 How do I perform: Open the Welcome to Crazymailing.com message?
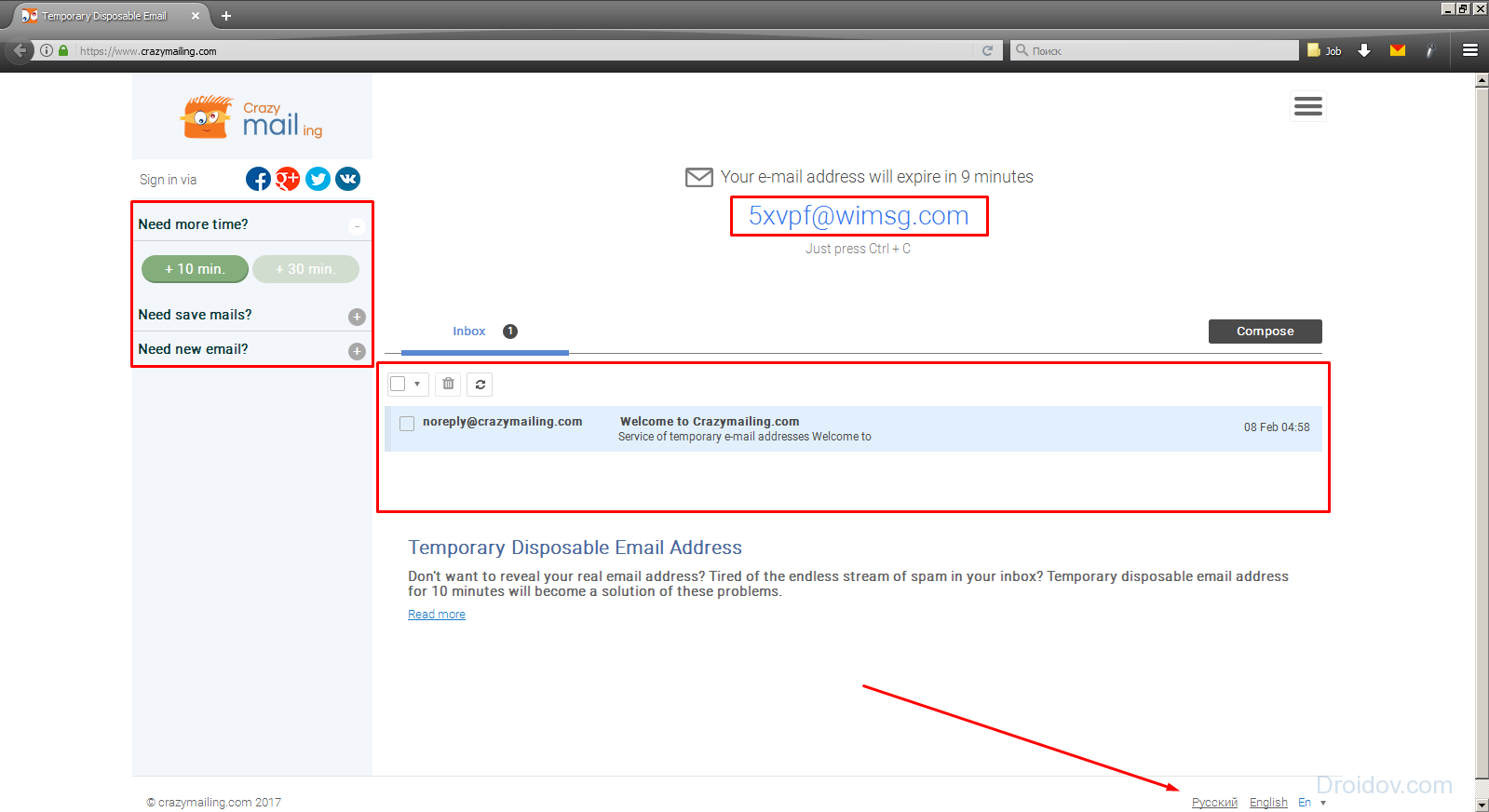pyautogui.click(x=710, y=422)
